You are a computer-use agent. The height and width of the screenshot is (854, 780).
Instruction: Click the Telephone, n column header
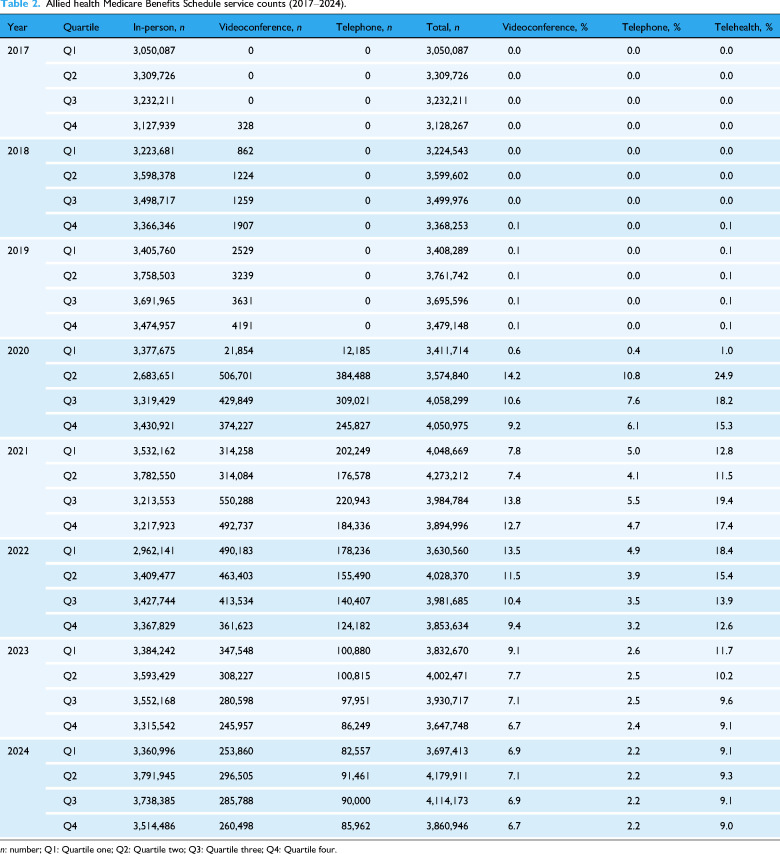pyautogui.click(x=364, y=27)
